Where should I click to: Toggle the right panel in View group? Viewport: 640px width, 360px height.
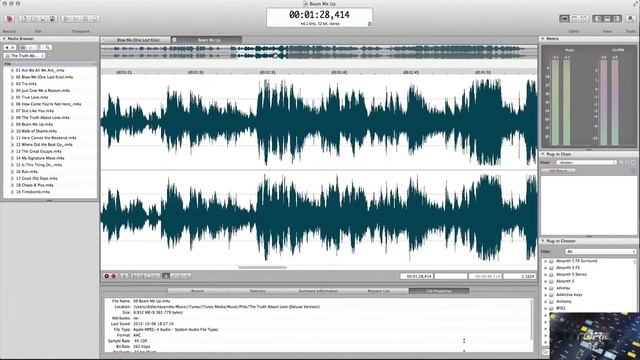pyautogui.click(x=617, y=19)
